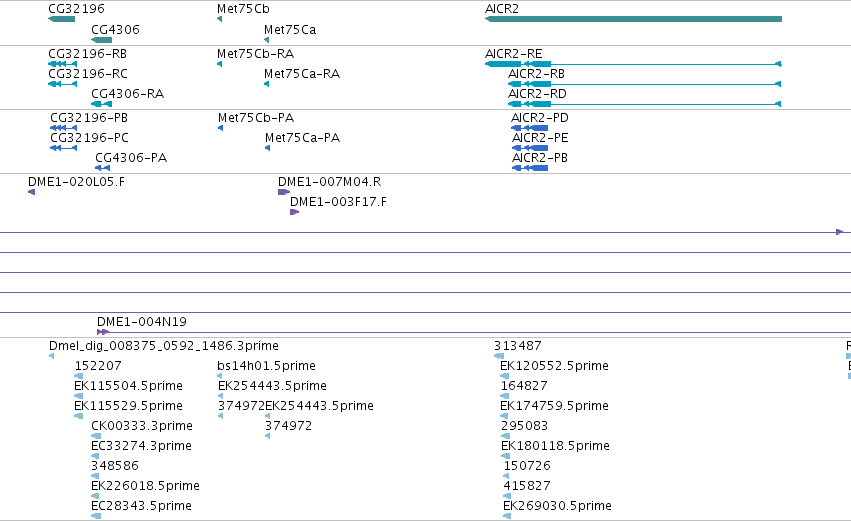Click the EC28343.5prime EST label

tap(141, 506)
